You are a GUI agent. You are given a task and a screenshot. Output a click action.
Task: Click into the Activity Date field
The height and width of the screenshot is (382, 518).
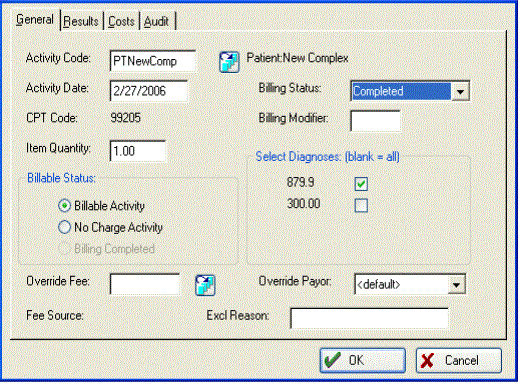[x=149, y=91]
